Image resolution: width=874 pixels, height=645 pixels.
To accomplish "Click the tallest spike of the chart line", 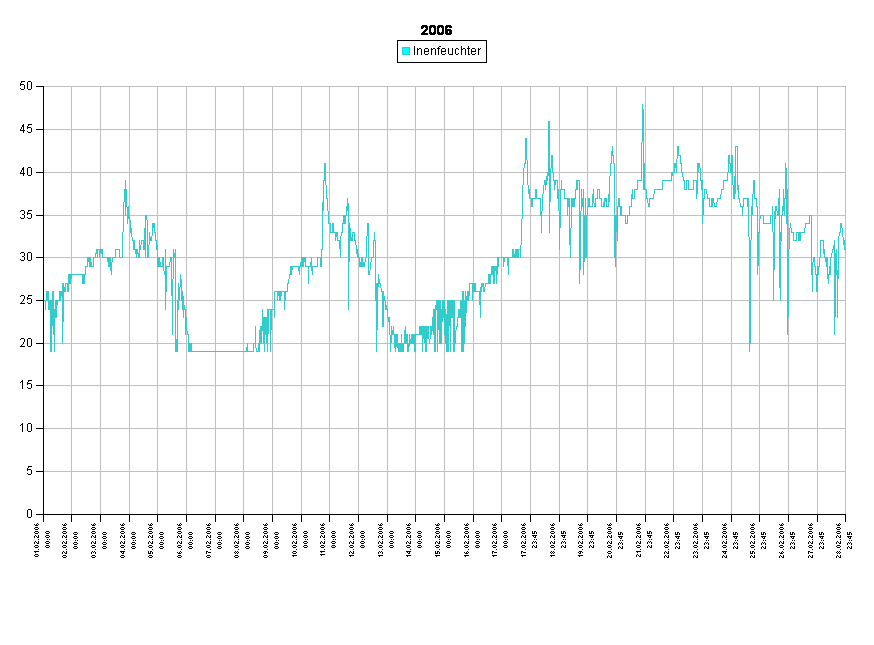I will pos(643,106).
